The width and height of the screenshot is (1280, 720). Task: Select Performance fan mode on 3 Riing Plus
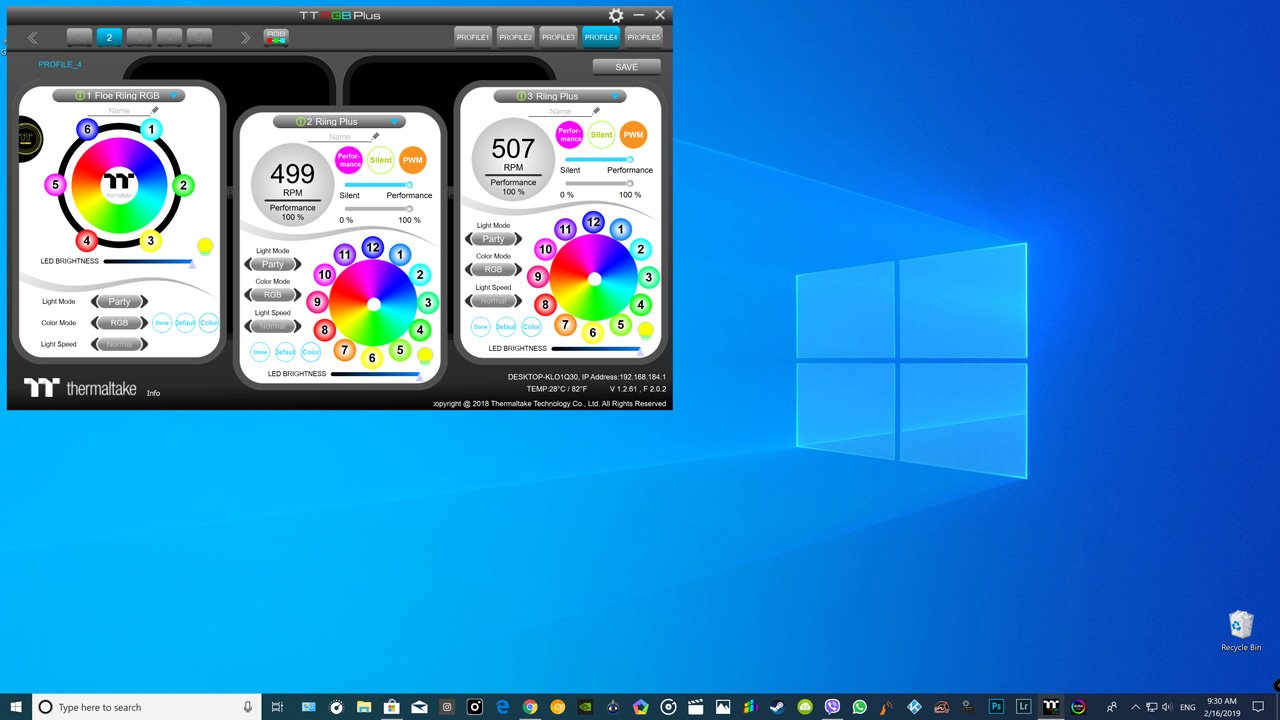coord(569,135)
